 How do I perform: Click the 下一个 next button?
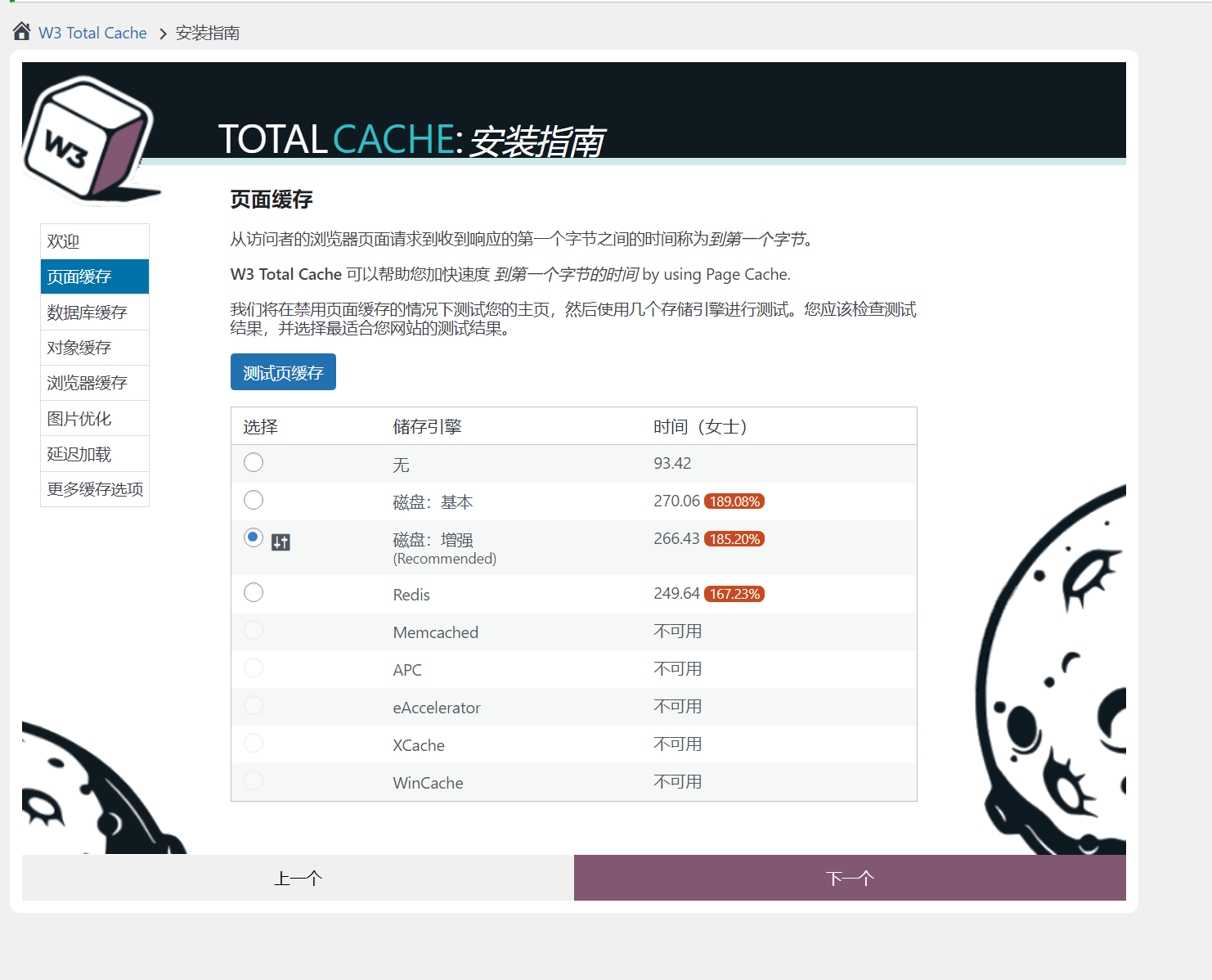point(850,878)
